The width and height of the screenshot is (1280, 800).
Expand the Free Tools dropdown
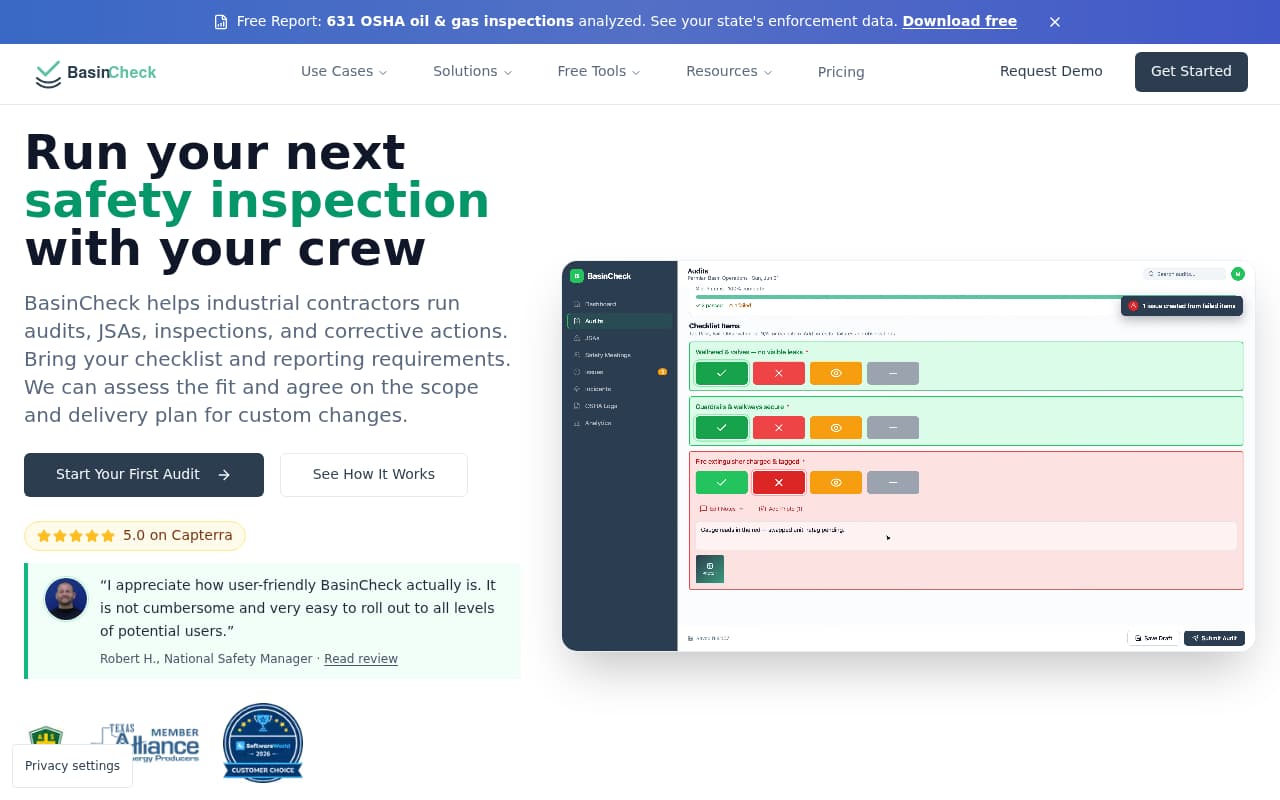(599, 72)
